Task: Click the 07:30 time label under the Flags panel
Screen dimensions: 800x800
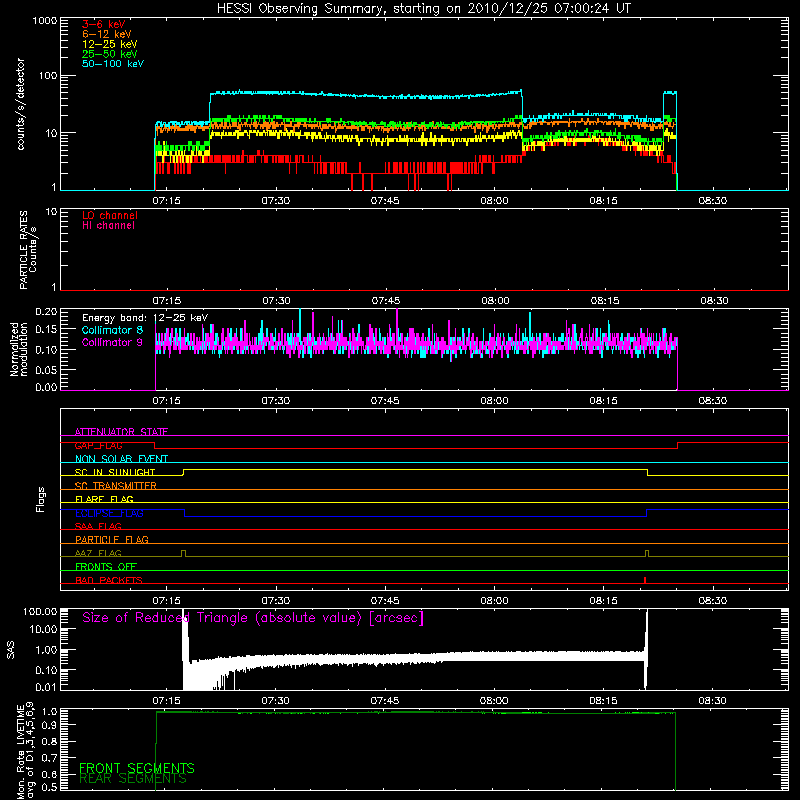Action: pyautogui.click(x=276, y=601)
